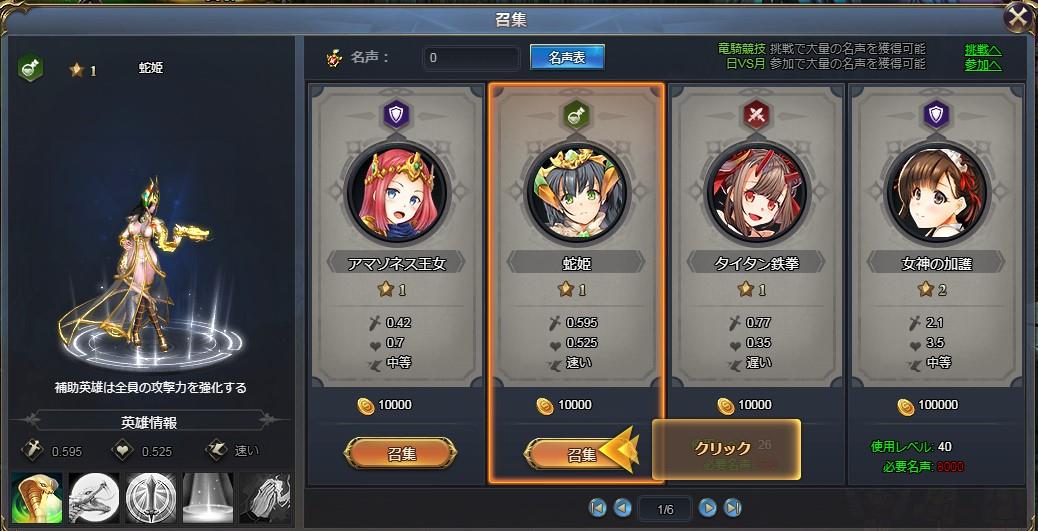
Task: Click タイタン鉄拳 hero portrait
Action: [755, 193]
